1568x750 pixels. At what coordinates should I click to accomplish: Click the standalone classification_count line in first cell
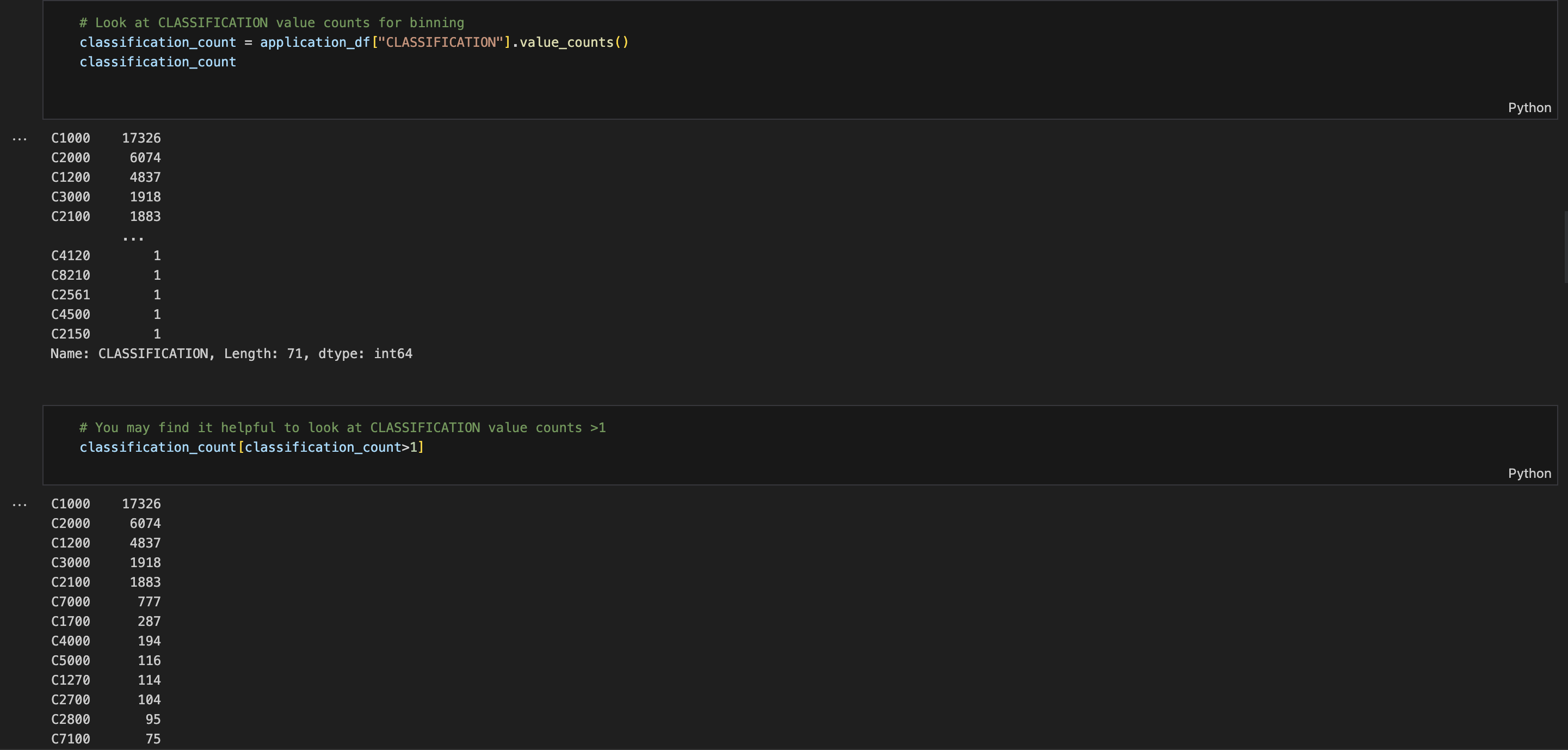(x=158, y=62)
